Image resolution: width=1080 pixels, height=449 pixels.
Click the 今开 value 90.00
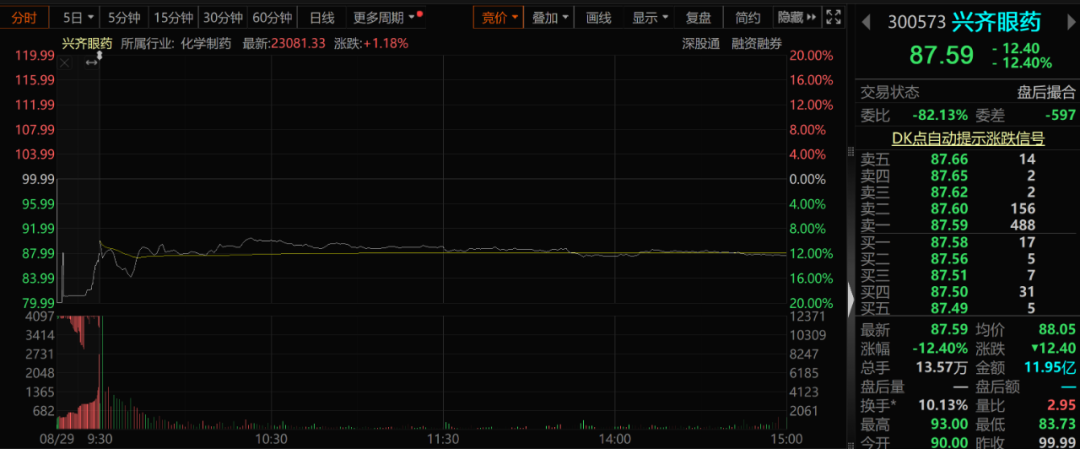(949, 441)
